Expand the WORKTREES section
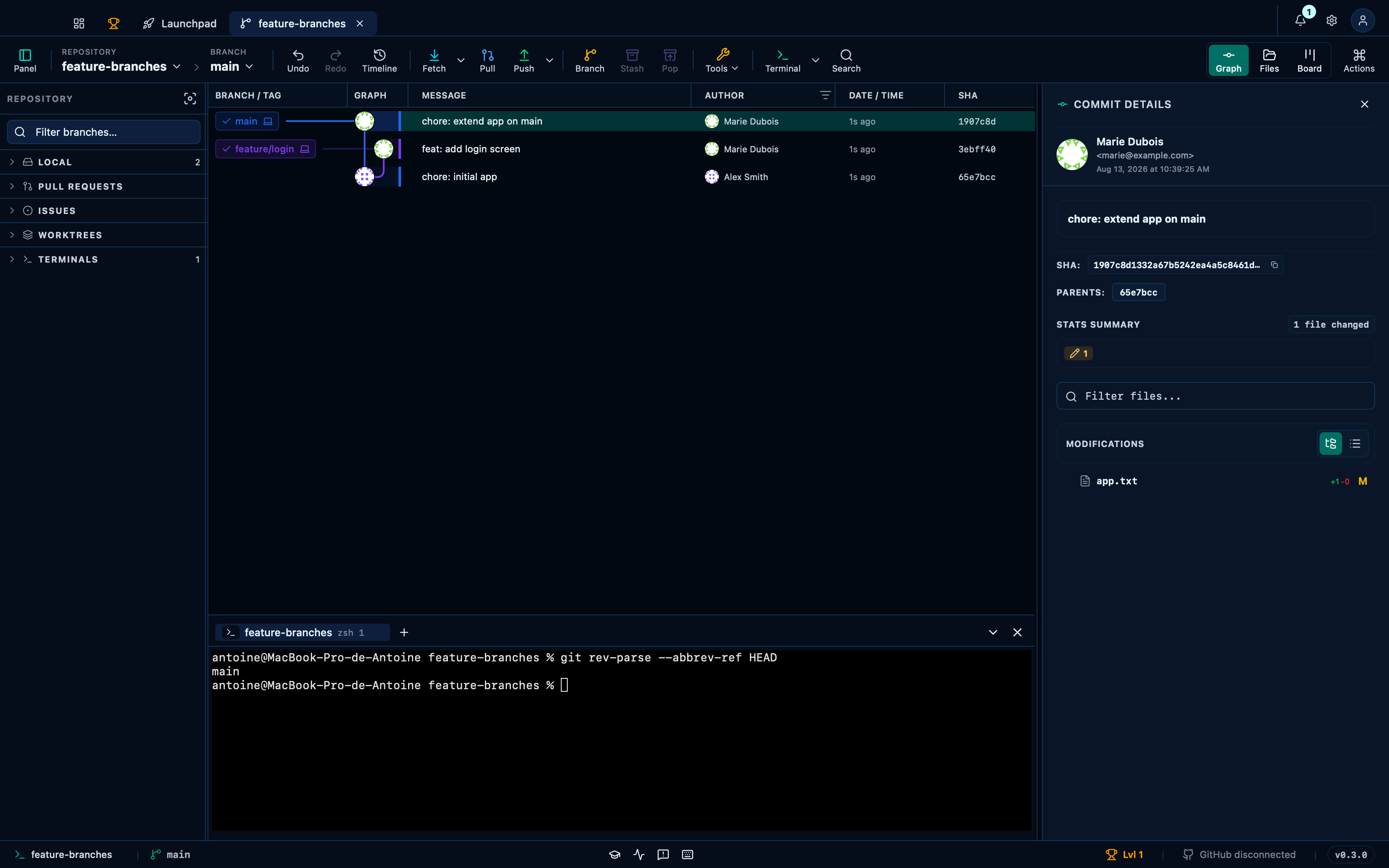The height and width of the screenshot is (868, 1389). click(x=104, y=235)
